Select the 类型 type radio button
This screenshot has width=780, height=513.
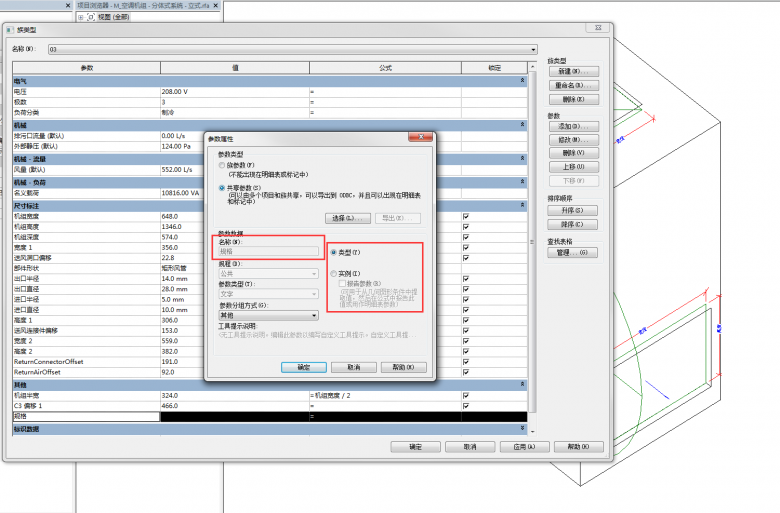pyautogui.click(x=334, y=253)
